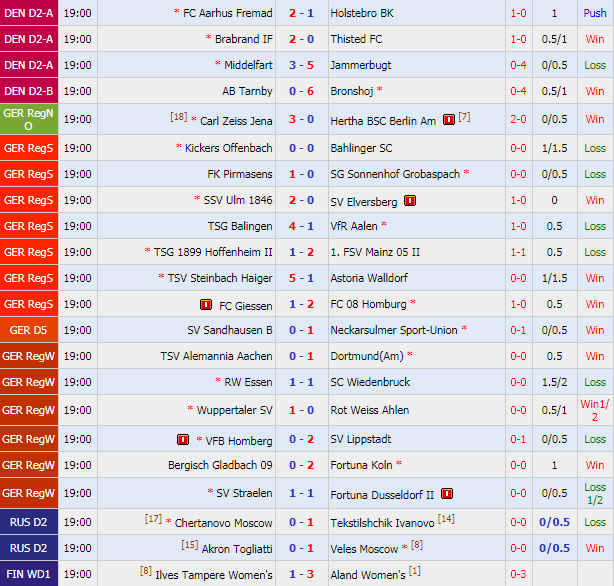Open SV Lippstadt team link
Image resolution: width=614 pixels, height=586 pixels.
(361, 439)
